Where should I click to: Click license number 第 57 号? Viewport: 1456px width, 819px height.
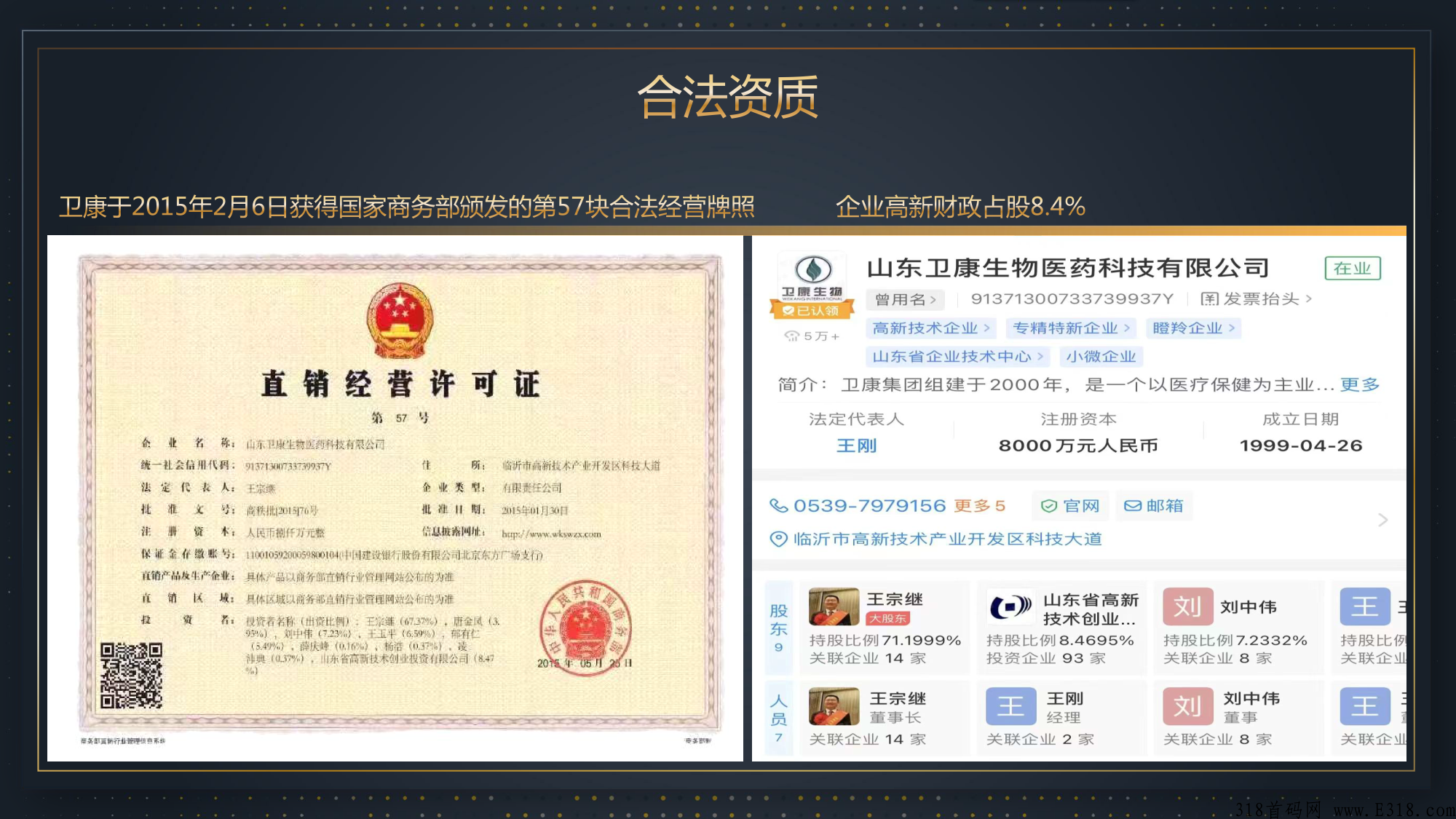[x=400, y=418]
